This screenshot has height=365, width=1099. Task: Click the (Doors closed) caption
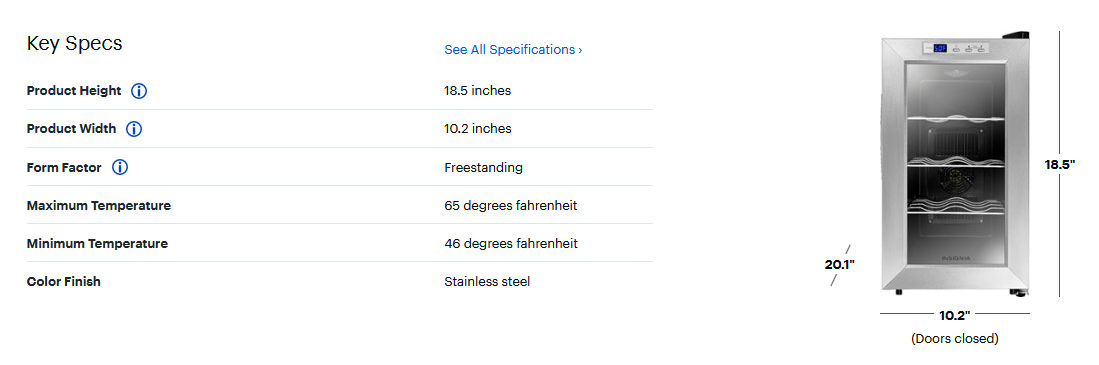click(x=955, y=338)
